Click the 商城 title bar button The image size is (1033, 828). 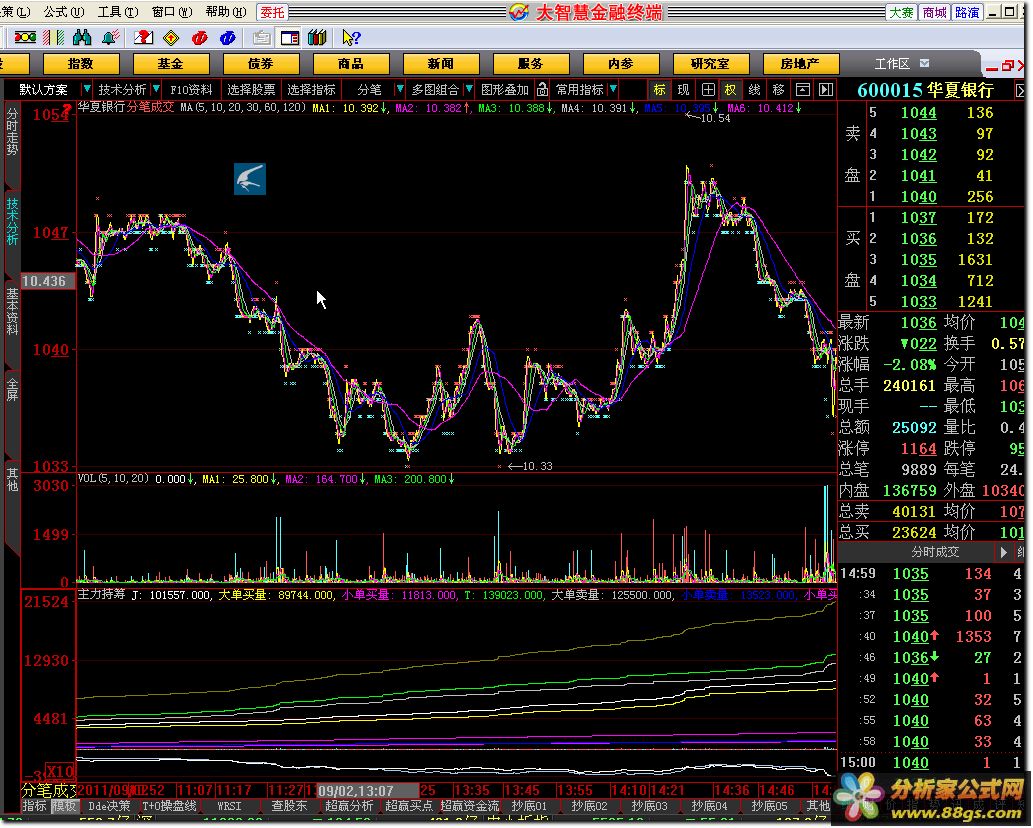[x=934, y=13]
